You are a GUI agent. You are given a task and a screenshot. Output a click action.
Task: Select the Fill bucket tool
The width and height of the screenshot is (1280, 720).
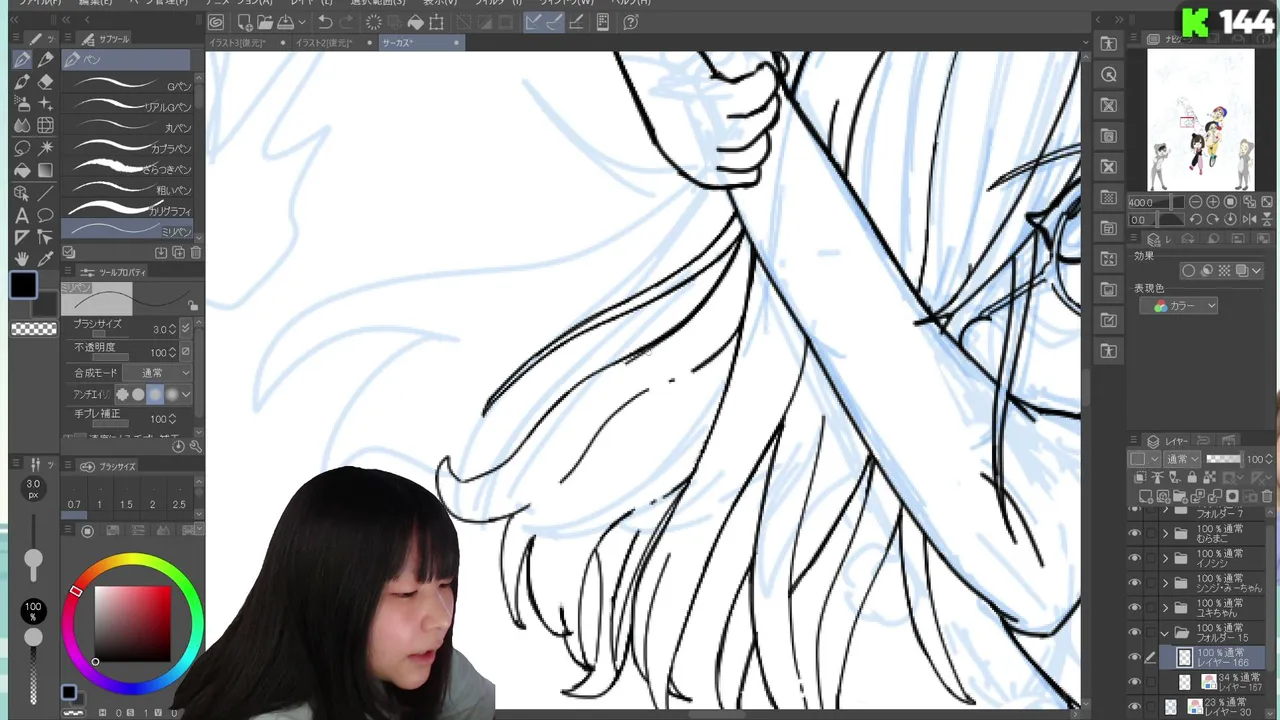point(22,170)
